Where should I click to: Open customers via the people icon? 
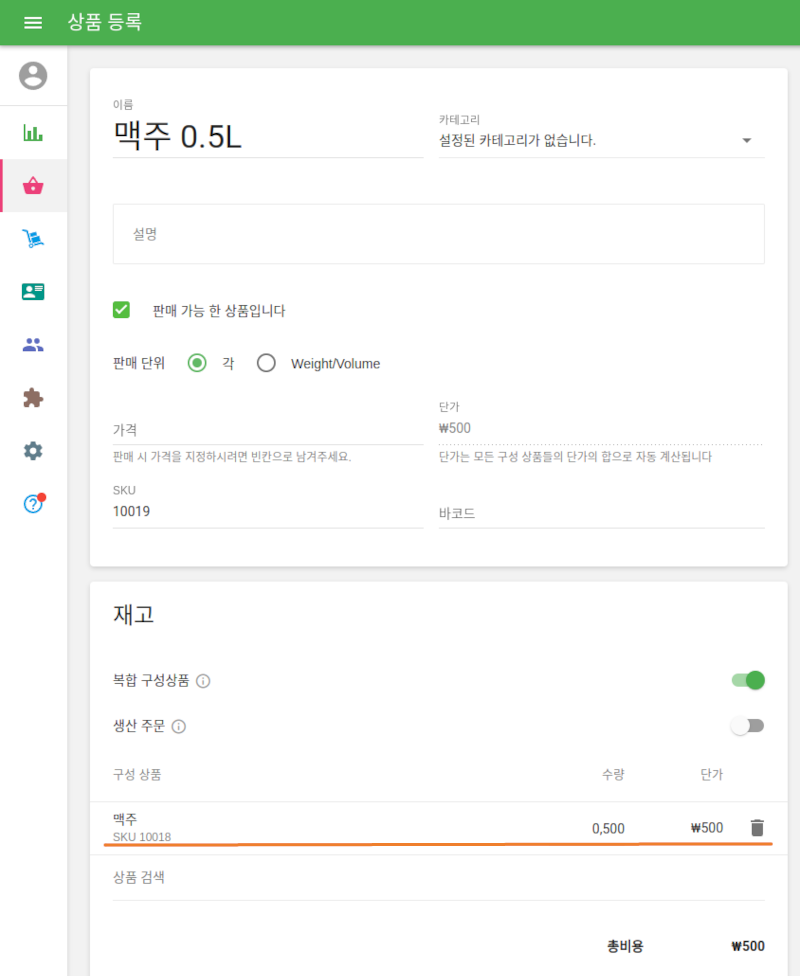(33, 344)
